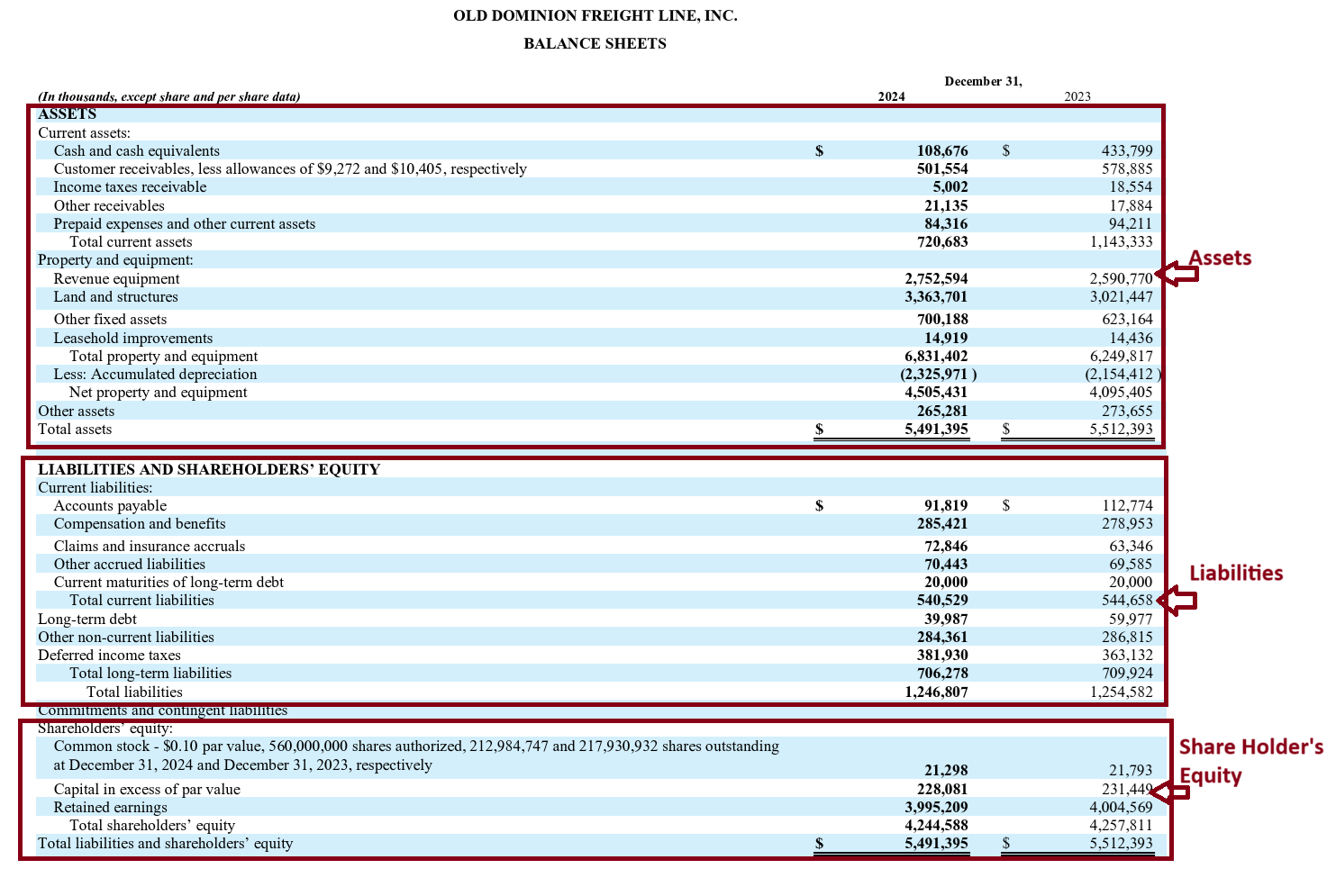Click the red arrow beside Total current liabilities
The image size is (1336, 896).
(1177, 600)
